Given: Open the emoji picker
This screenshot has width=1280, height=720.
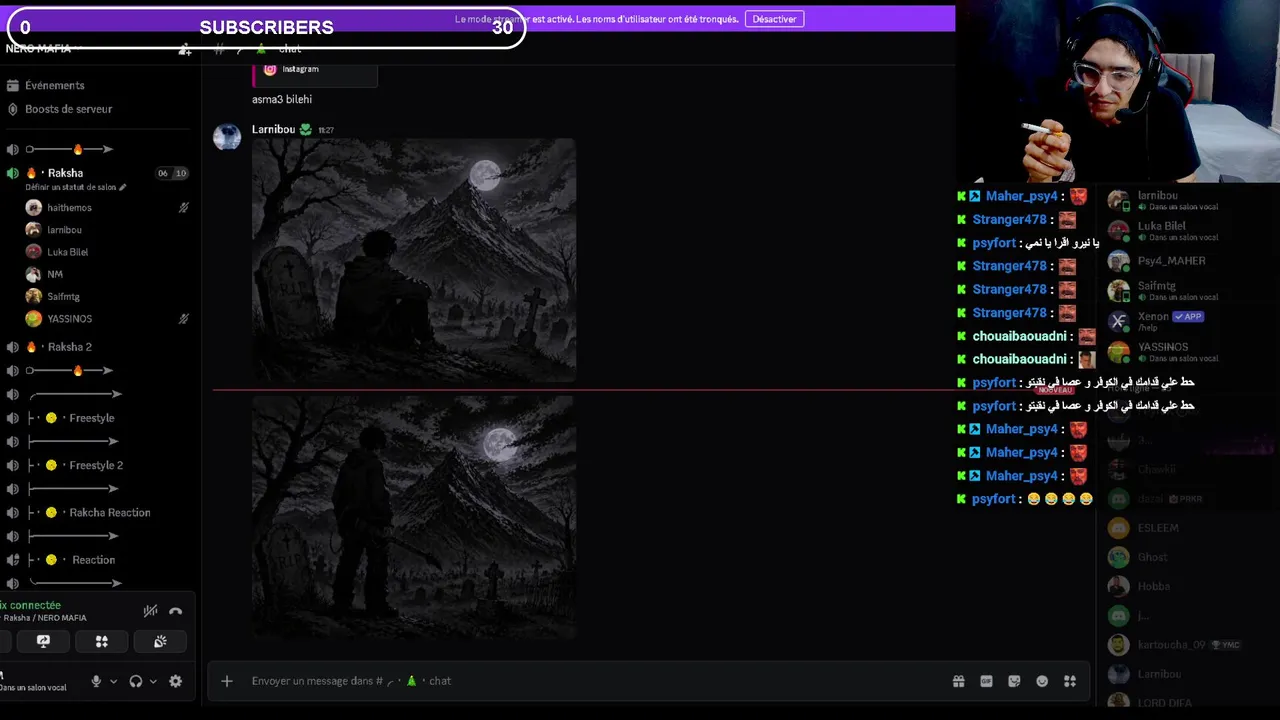Looking at the screenshot, I should coord(1042,681).
